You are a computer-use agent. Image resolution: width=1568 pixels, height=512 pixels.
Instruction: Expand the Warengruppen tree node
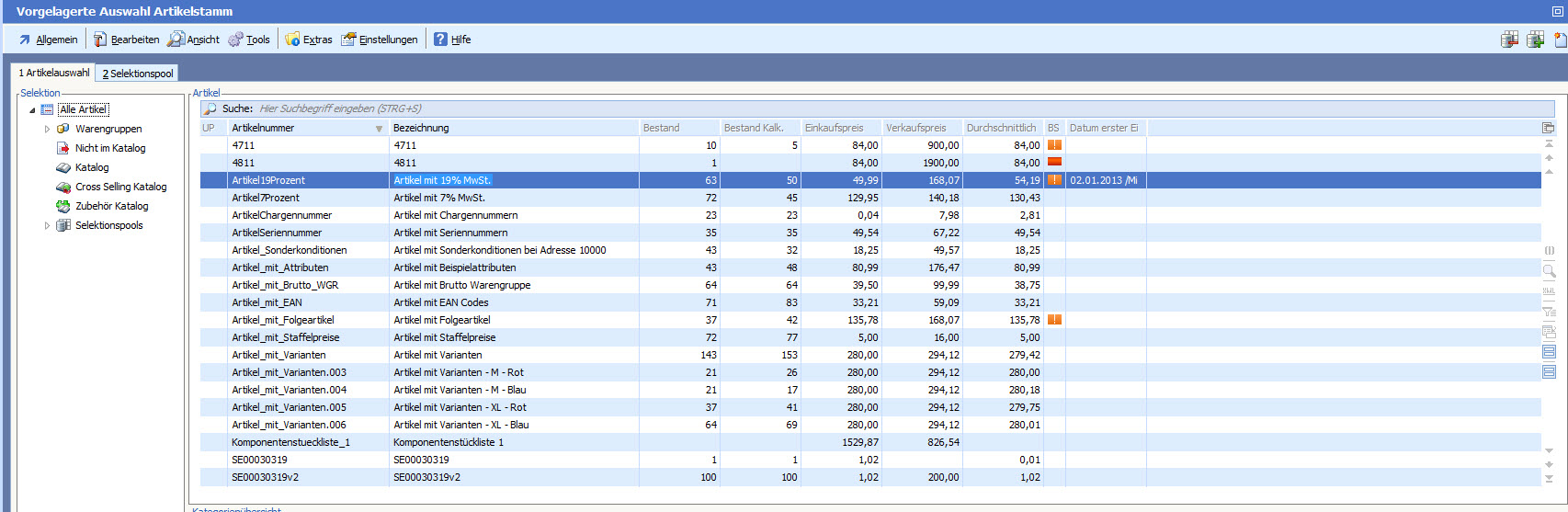(48, 130)
